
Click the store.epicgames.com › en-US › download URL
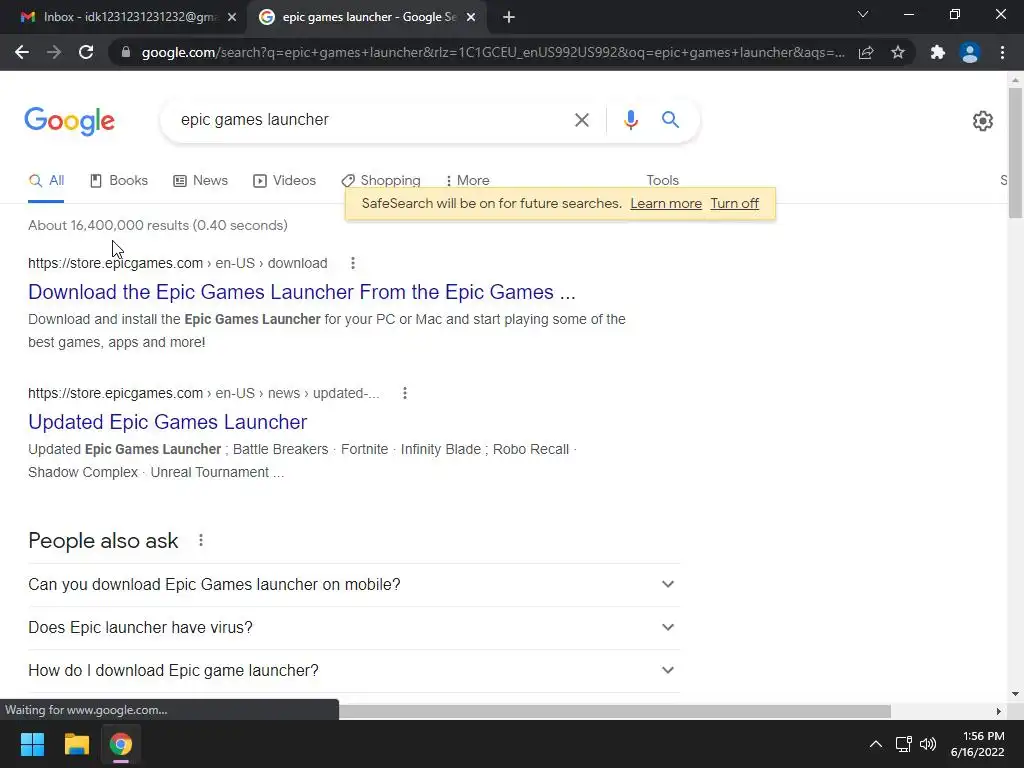(x=178, y=263)
